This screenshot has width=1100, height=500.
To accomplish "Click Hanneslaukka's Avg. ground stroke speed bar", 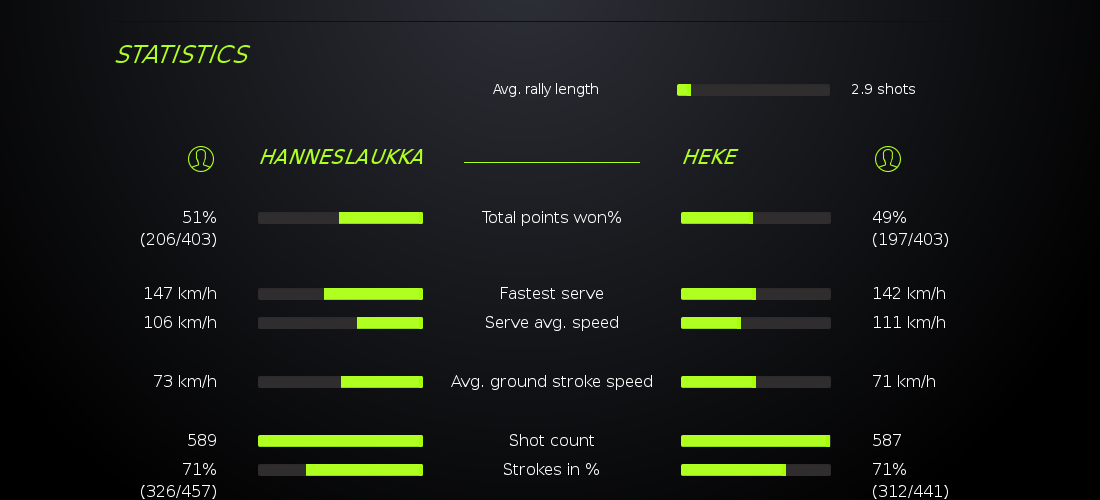I will [x=340, y=382].
